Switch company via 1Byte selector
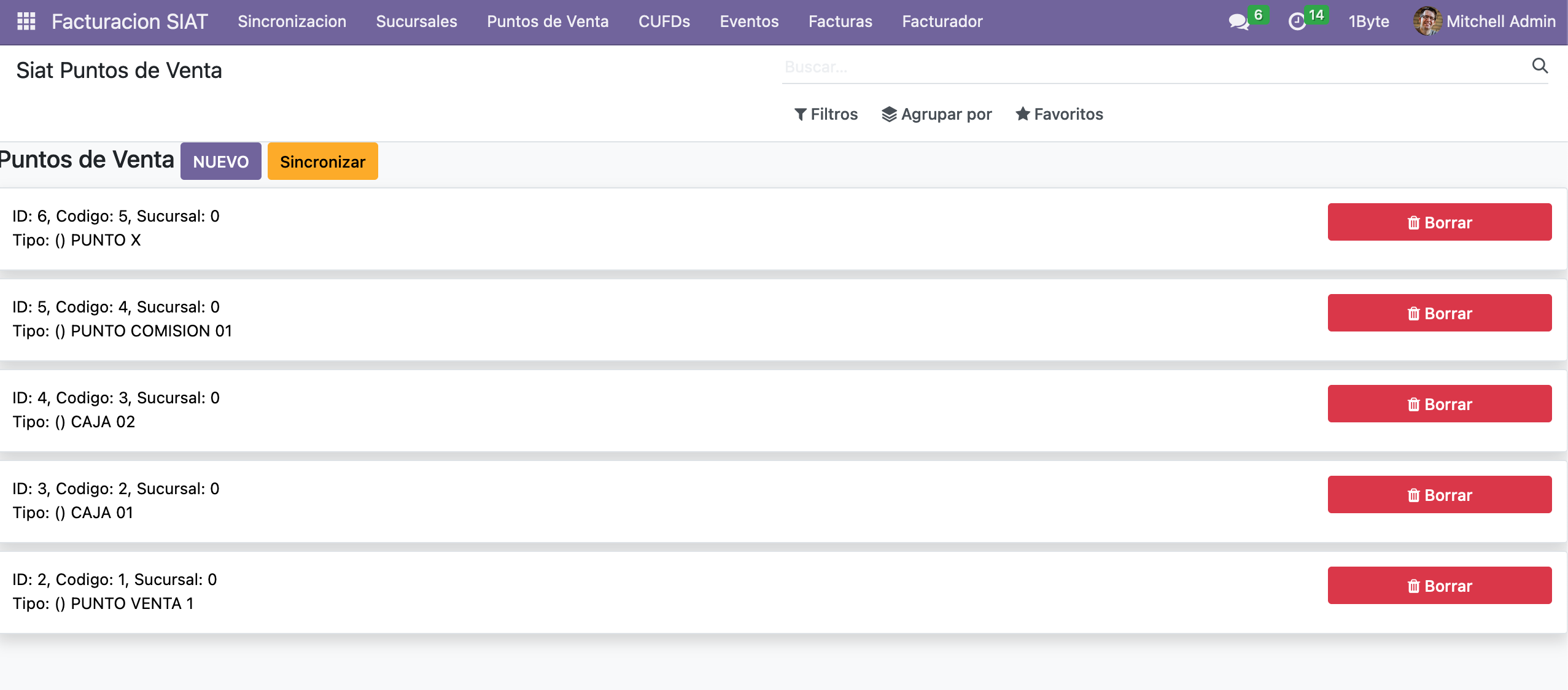The image size is (1568, 690). pyautogui.click(x=1368, y=21)
